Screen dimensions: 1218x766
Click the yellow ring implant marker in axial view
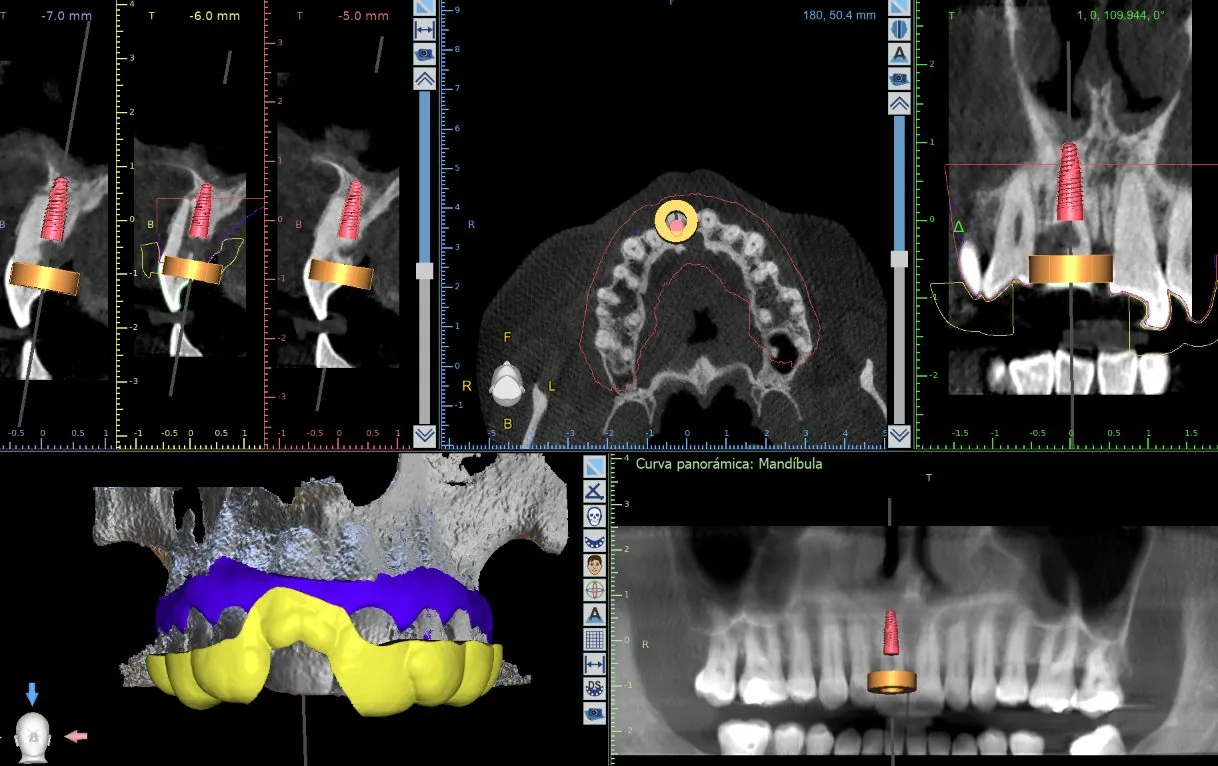pyautogui.click(x=677, y=221)
